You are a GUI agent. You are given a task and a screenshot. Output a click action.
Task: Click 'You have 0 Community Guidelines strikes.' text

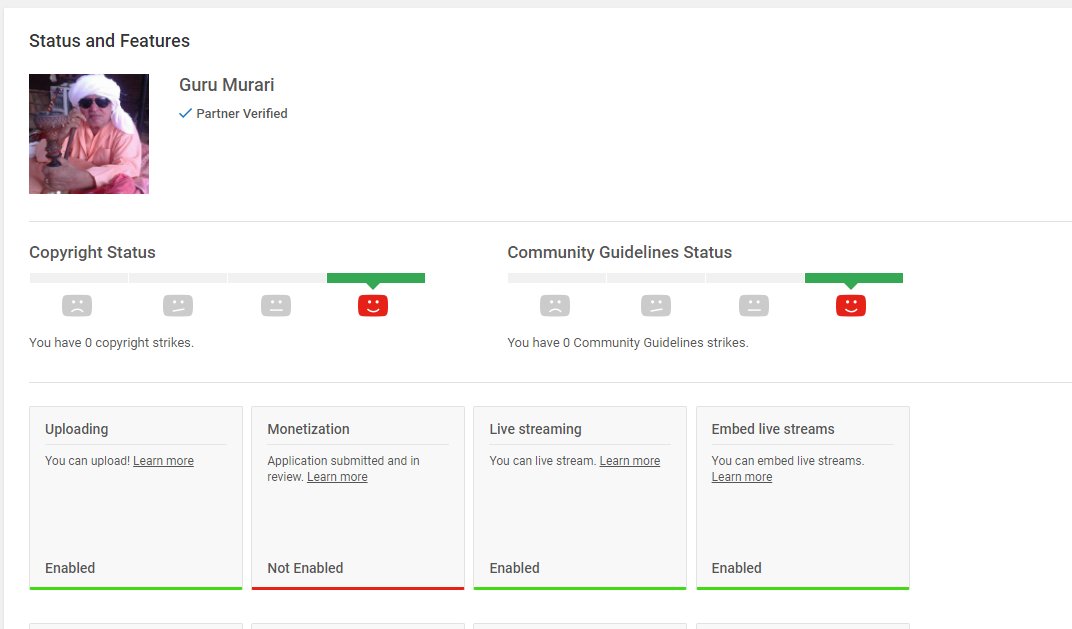pyautogui.click(x=628, y=343)
